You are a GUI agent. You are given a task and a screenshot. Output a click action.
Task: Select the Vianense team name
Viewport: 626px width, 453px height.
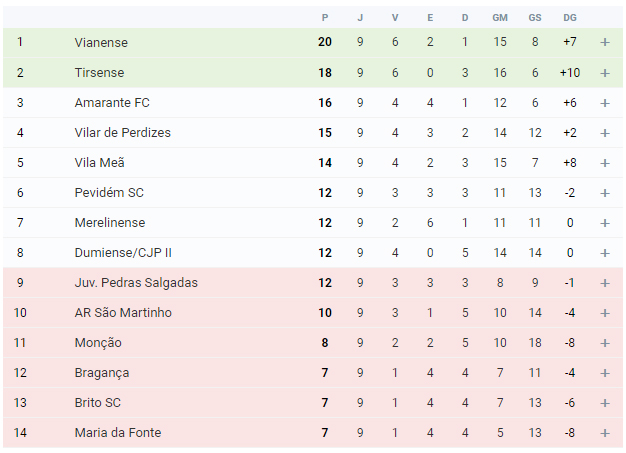point(101,42)
